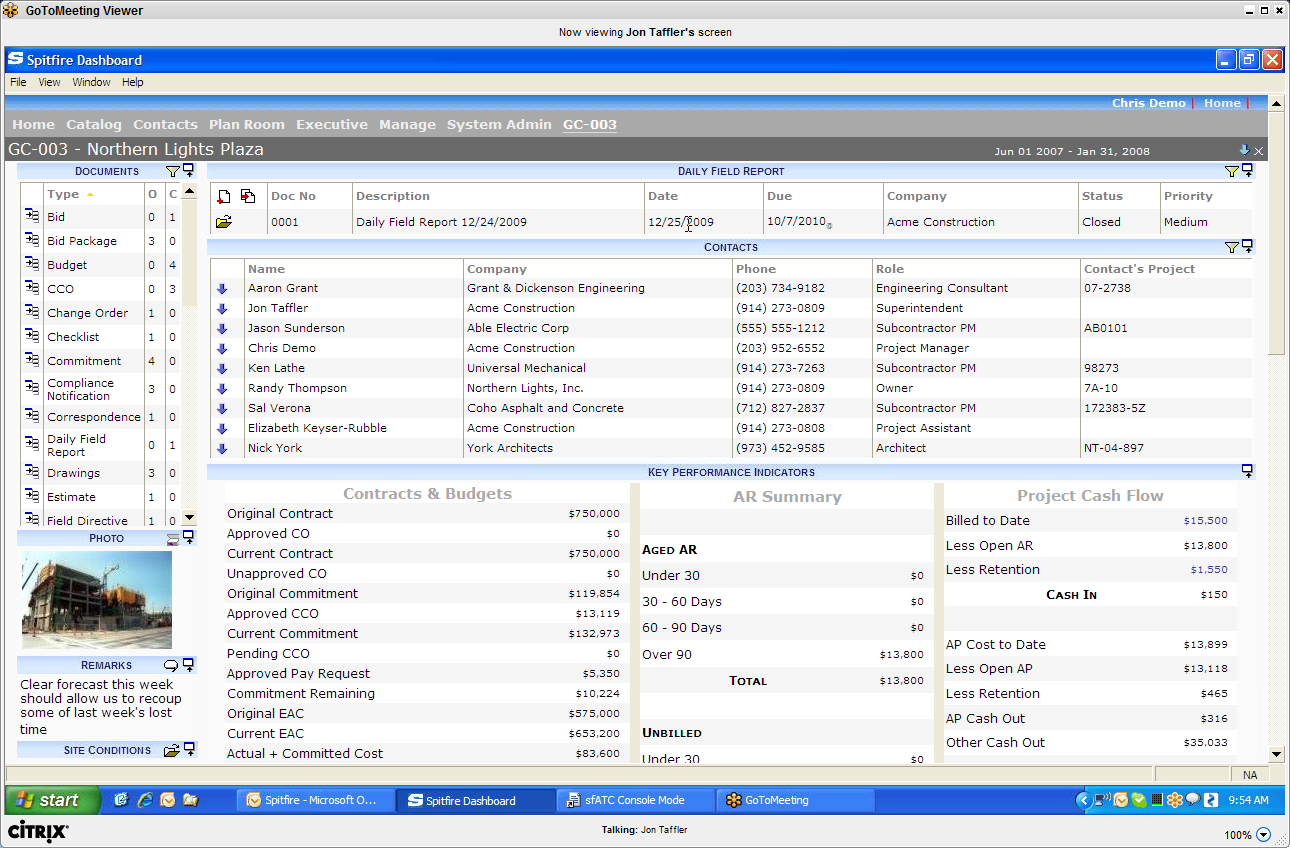Screen dimensions: 1290x848
Task: Close the GC-003 project dashboard tab
Action: pos(1259,151)
